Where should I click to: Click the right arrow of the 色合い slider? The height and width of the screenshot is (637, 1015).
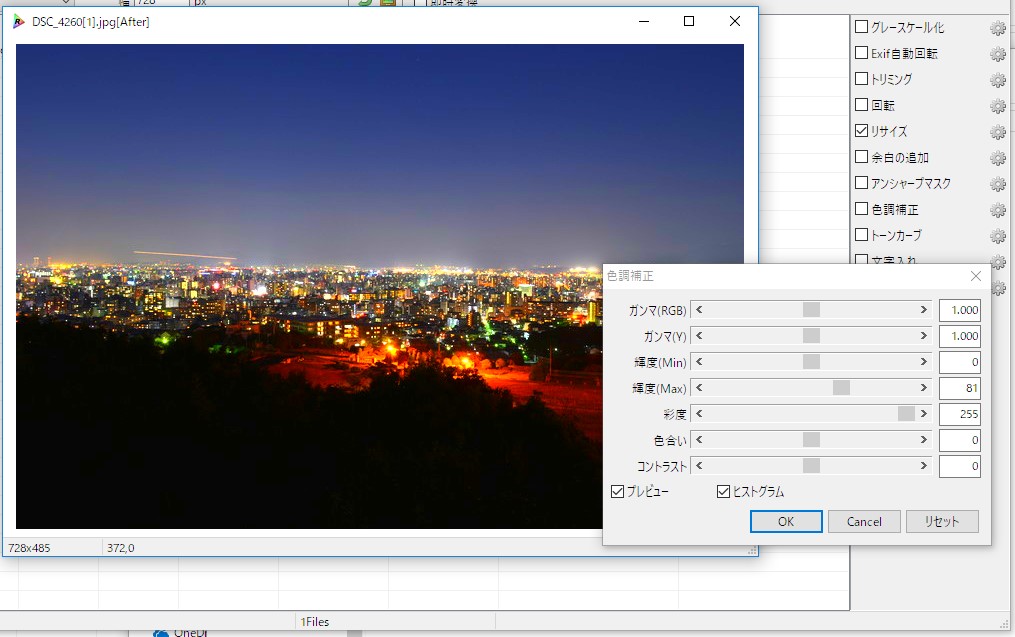[x=921, y=439]
